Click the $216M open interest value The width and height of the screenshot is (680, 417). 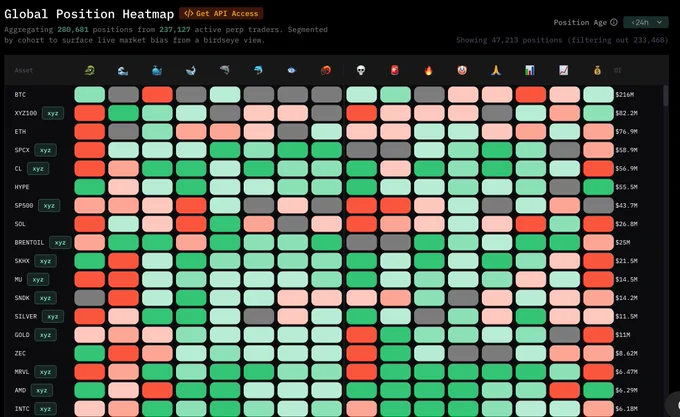(x=625, y=94)
